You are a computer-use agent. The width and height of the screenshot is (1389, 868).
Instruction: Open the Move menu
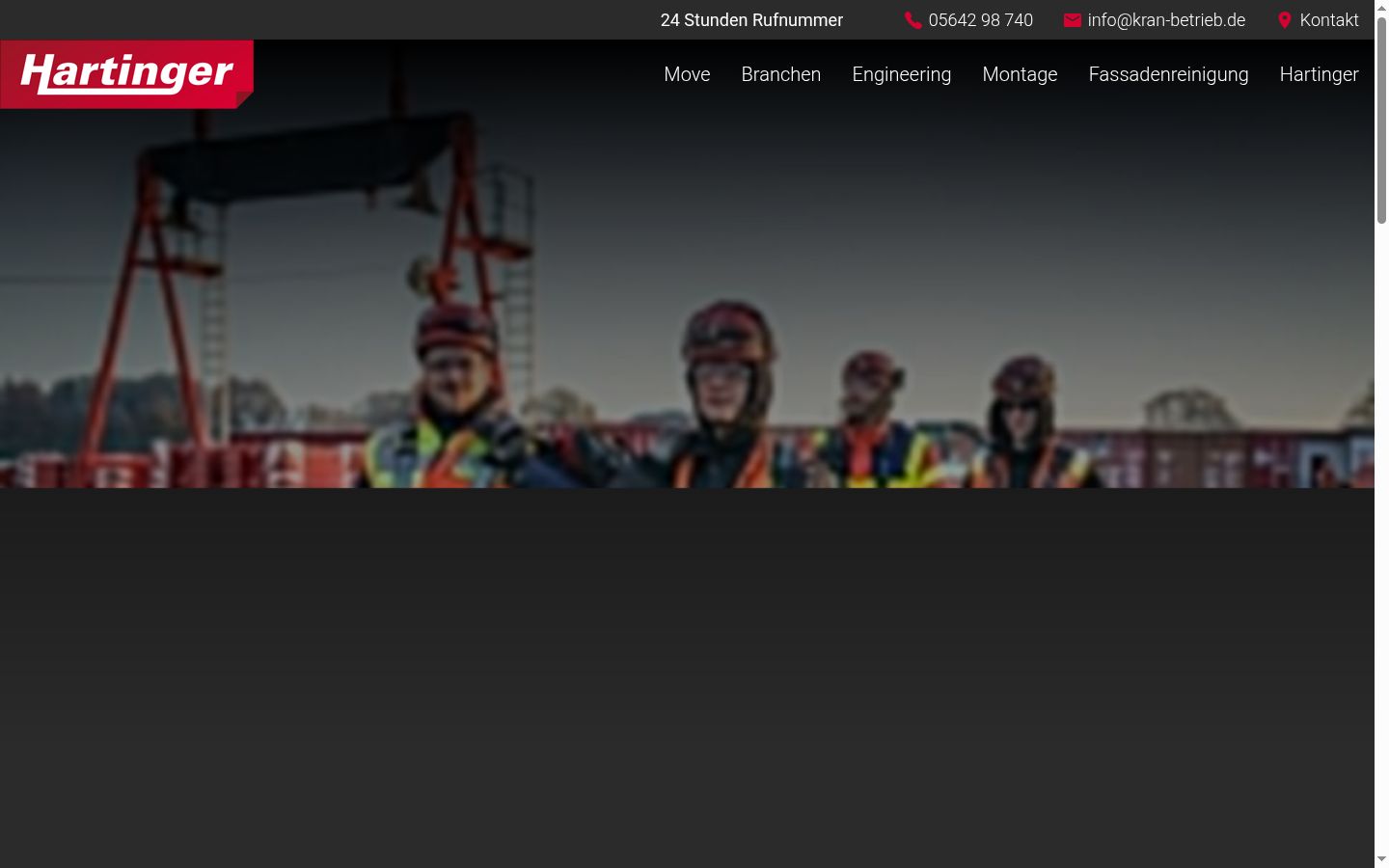point(687,74)
